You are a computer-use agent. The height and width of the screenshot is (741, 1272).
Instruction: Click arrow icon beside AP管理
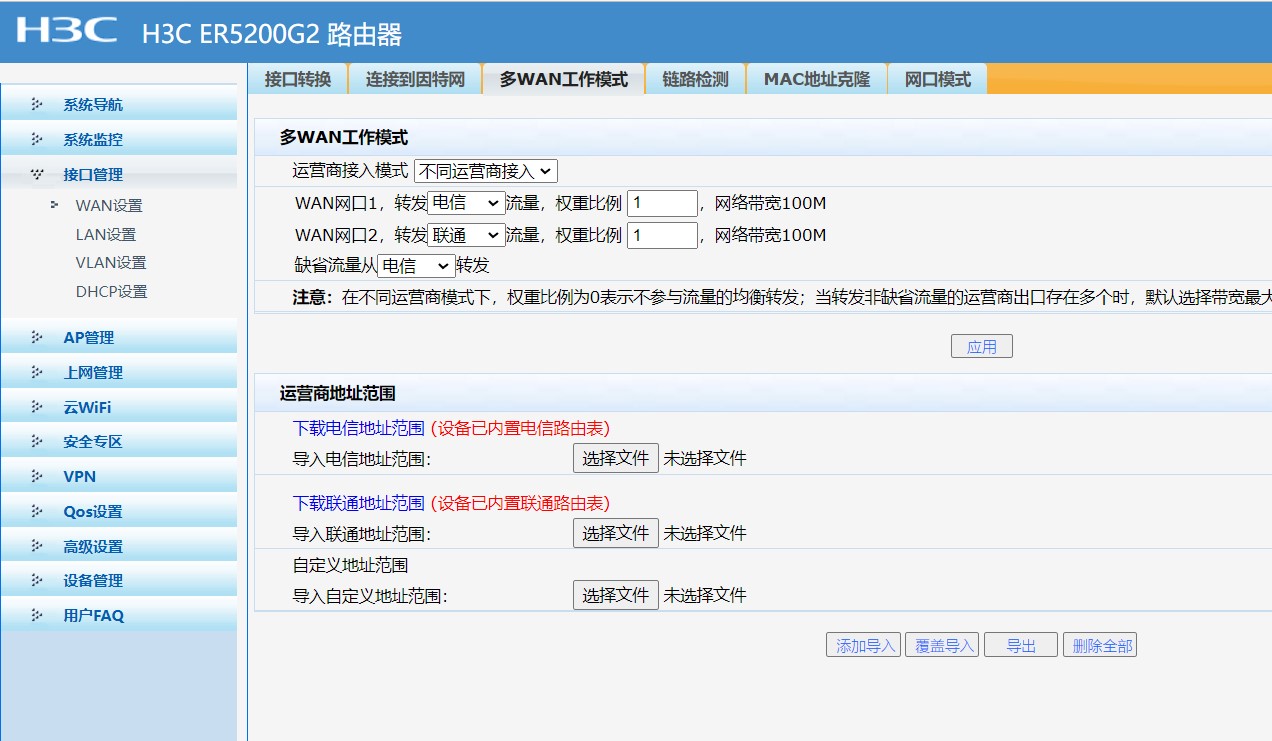[38, 337]
